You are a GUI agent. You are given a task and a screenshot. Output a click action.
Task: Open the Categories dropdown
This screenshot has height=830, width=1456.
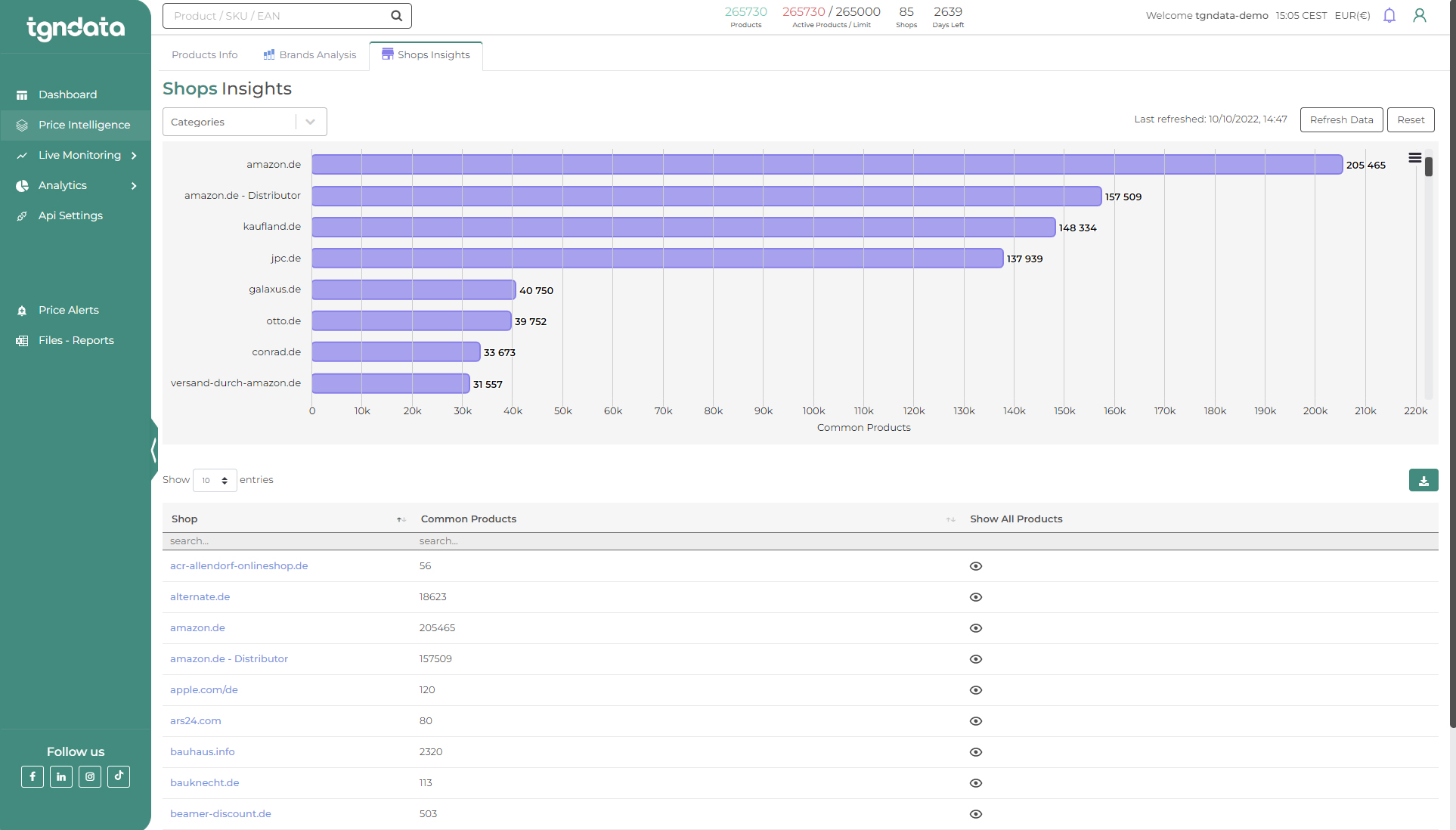(x=245, y=122)
